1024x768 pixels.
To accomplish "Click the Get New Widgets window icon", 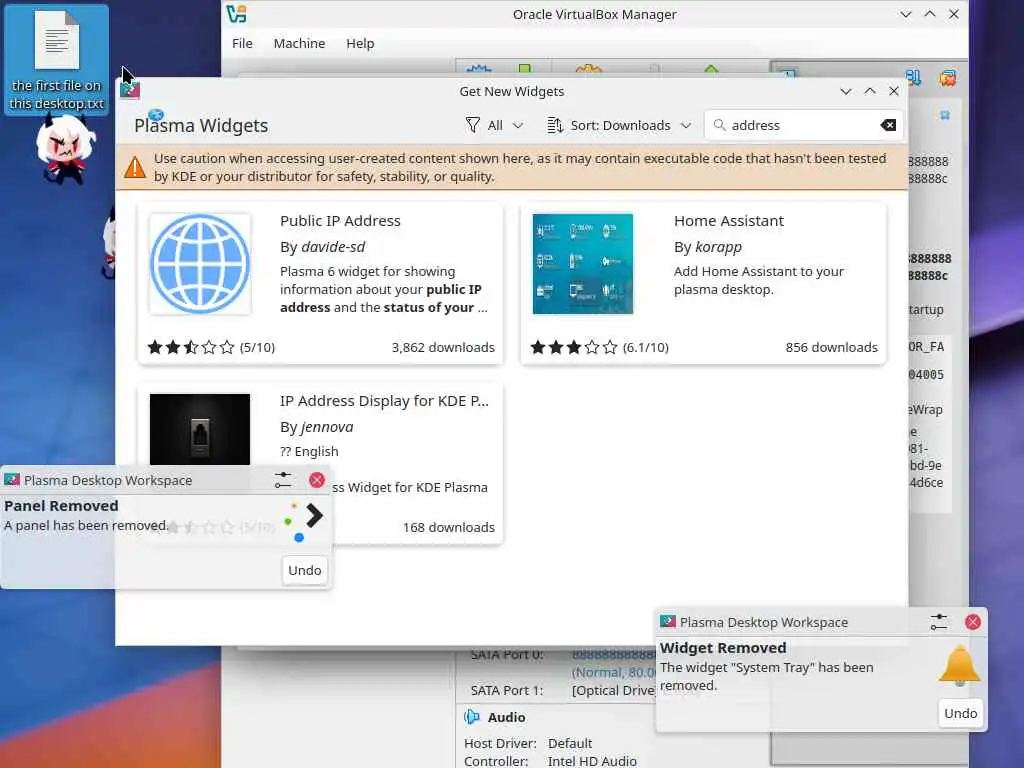I will tap(130, 89).
